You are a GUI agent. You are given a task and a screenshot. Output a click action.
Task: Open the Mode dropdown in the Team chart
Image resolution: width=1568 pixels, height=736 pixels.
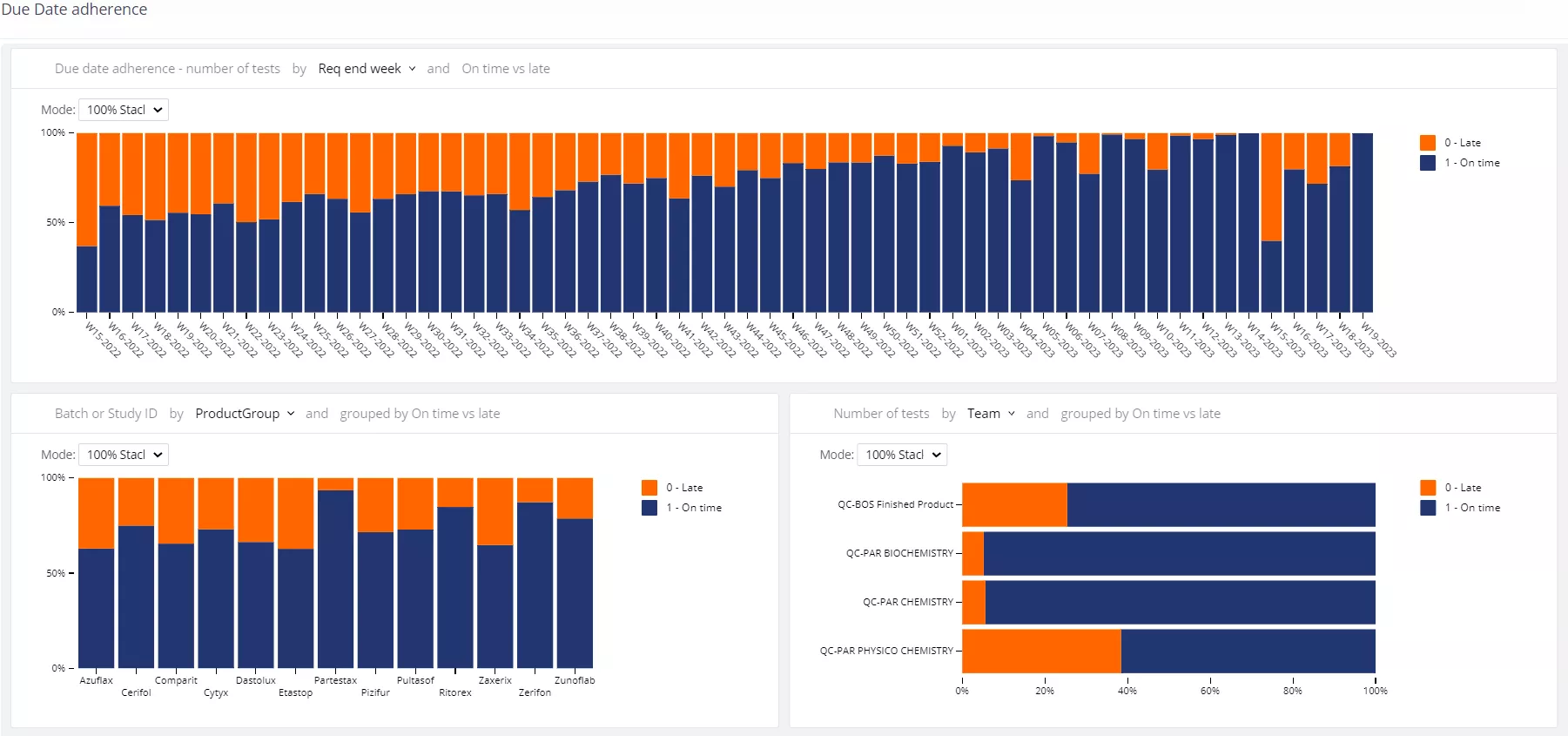point(902,455)
